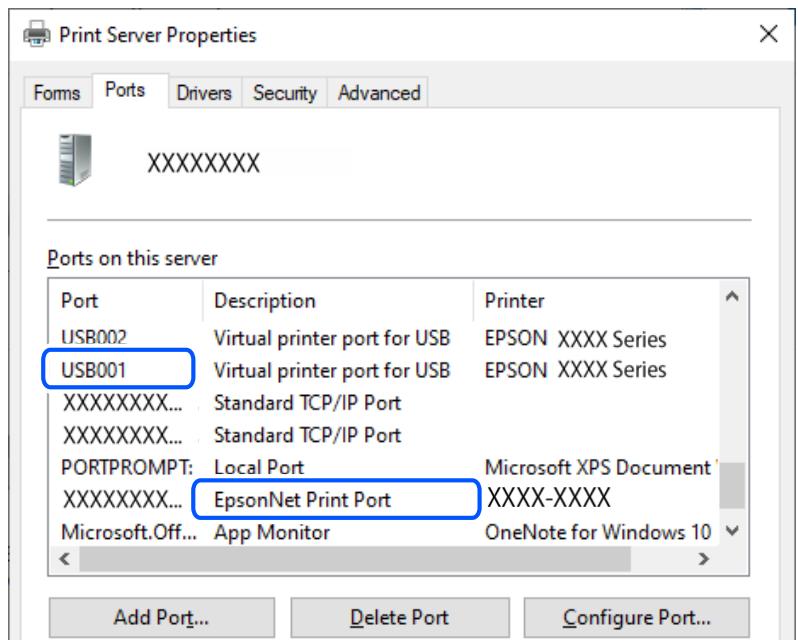The height and width of the screenshot is (643, 798).
Task: Choose the EpsonNet Print Port entry
Action: click(301, 500)
